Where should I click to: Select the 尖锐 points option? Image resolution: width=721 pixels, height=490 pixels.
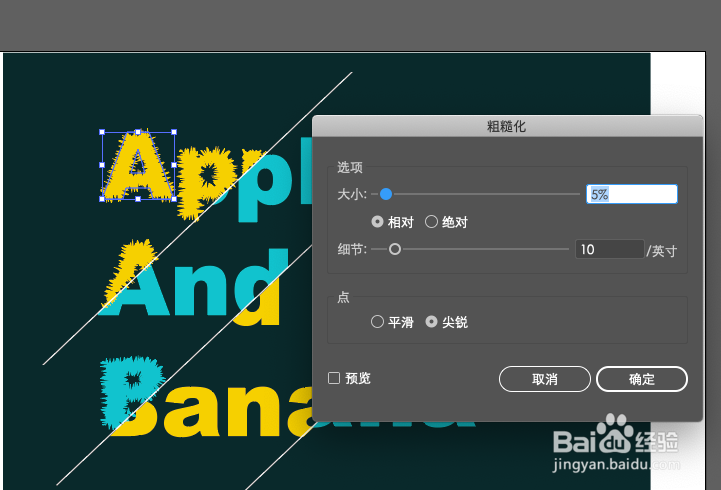point(431,322)
